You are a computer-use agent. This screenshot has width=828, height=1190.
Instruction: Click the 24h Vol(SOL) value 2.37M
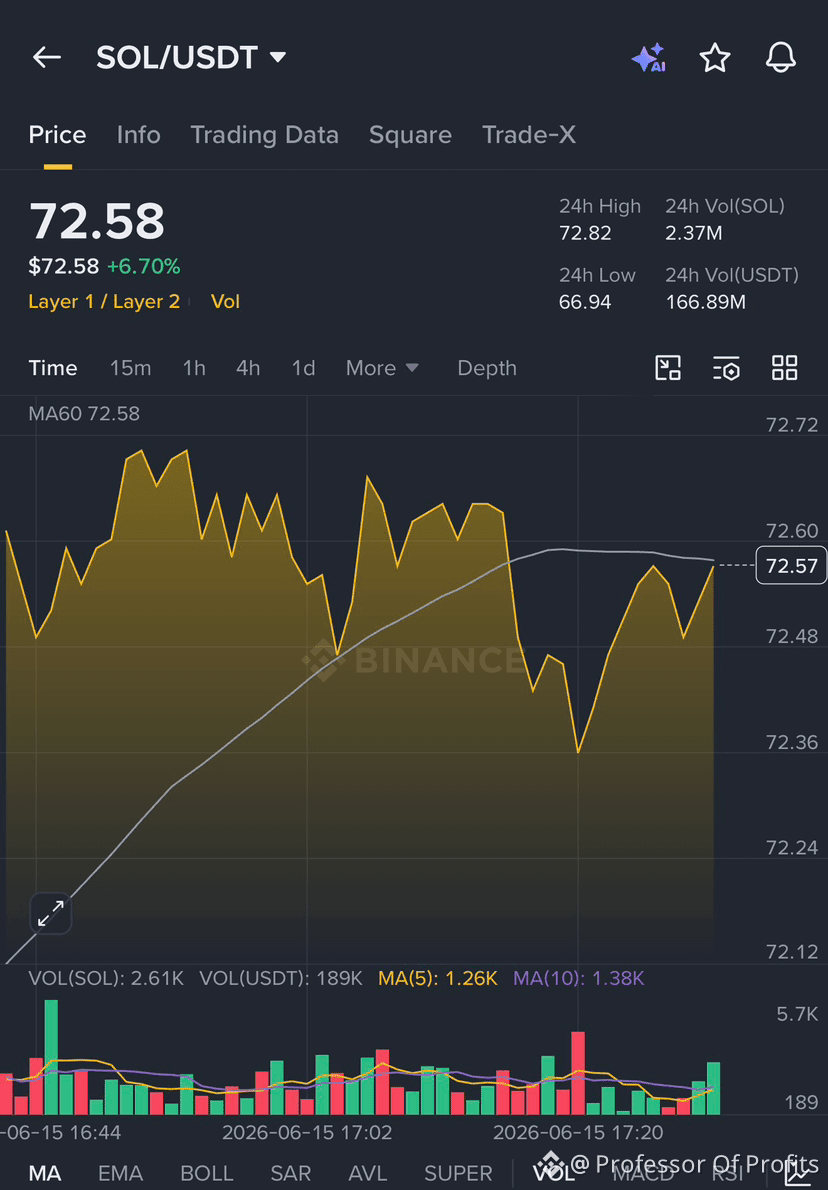pyautogui.click(x=694, y=233)
